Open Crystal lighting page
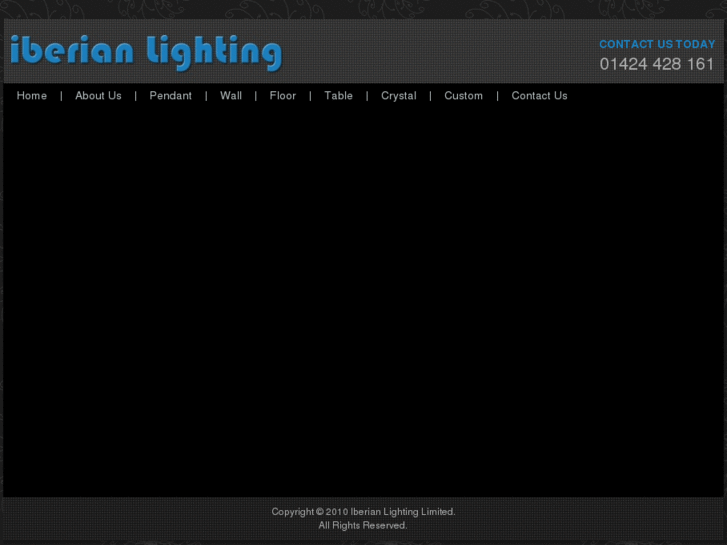This screenshot has height=545, width=727. pyautogui.click(x=399, y=96)
